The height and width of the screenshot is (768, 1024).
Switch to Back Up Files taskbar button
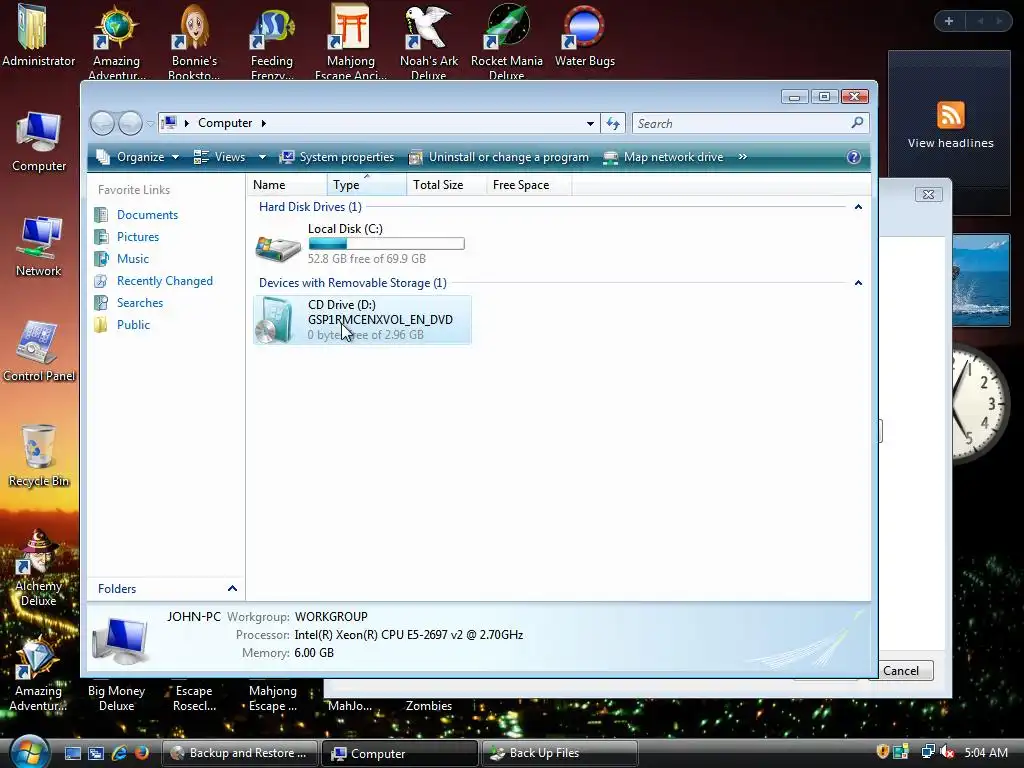(560, 753)
